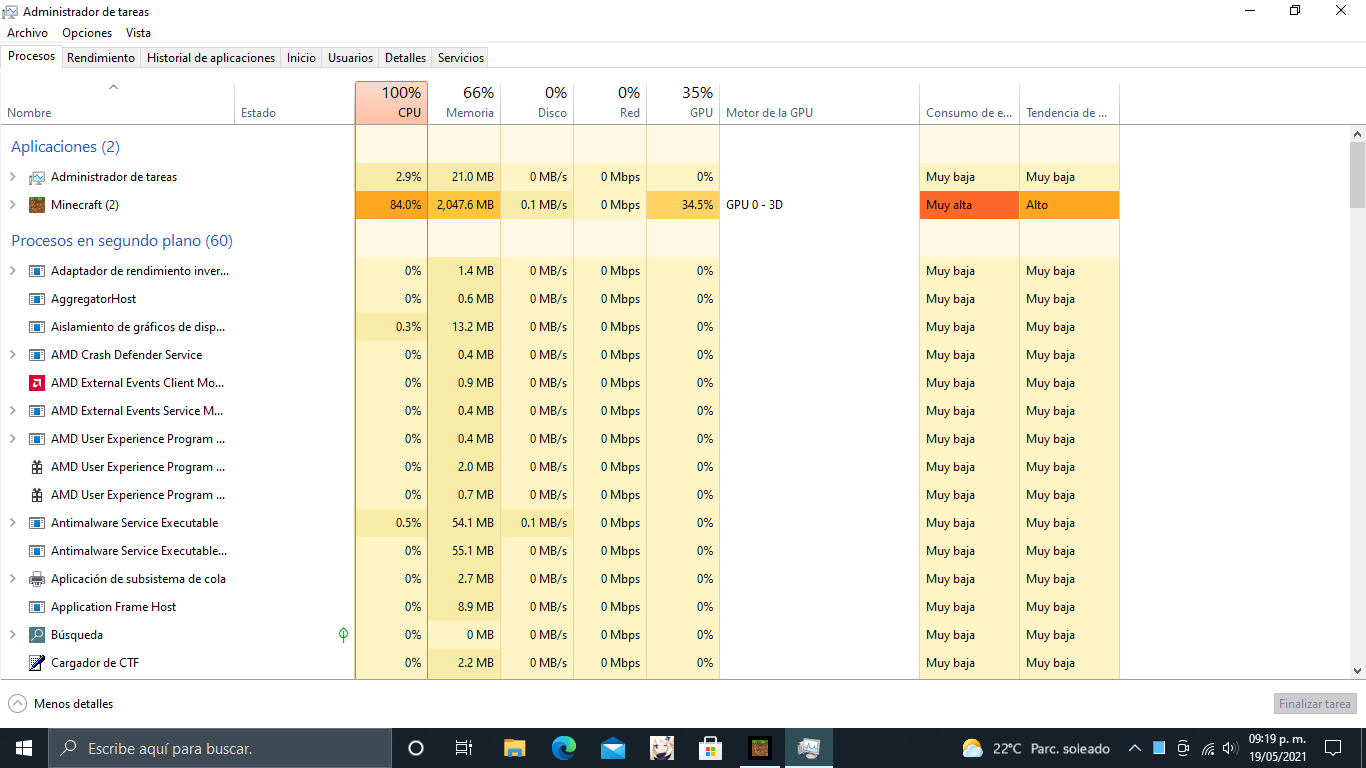
Task: Click the Minecraft process icon
Action: click(x=37, y=205)
